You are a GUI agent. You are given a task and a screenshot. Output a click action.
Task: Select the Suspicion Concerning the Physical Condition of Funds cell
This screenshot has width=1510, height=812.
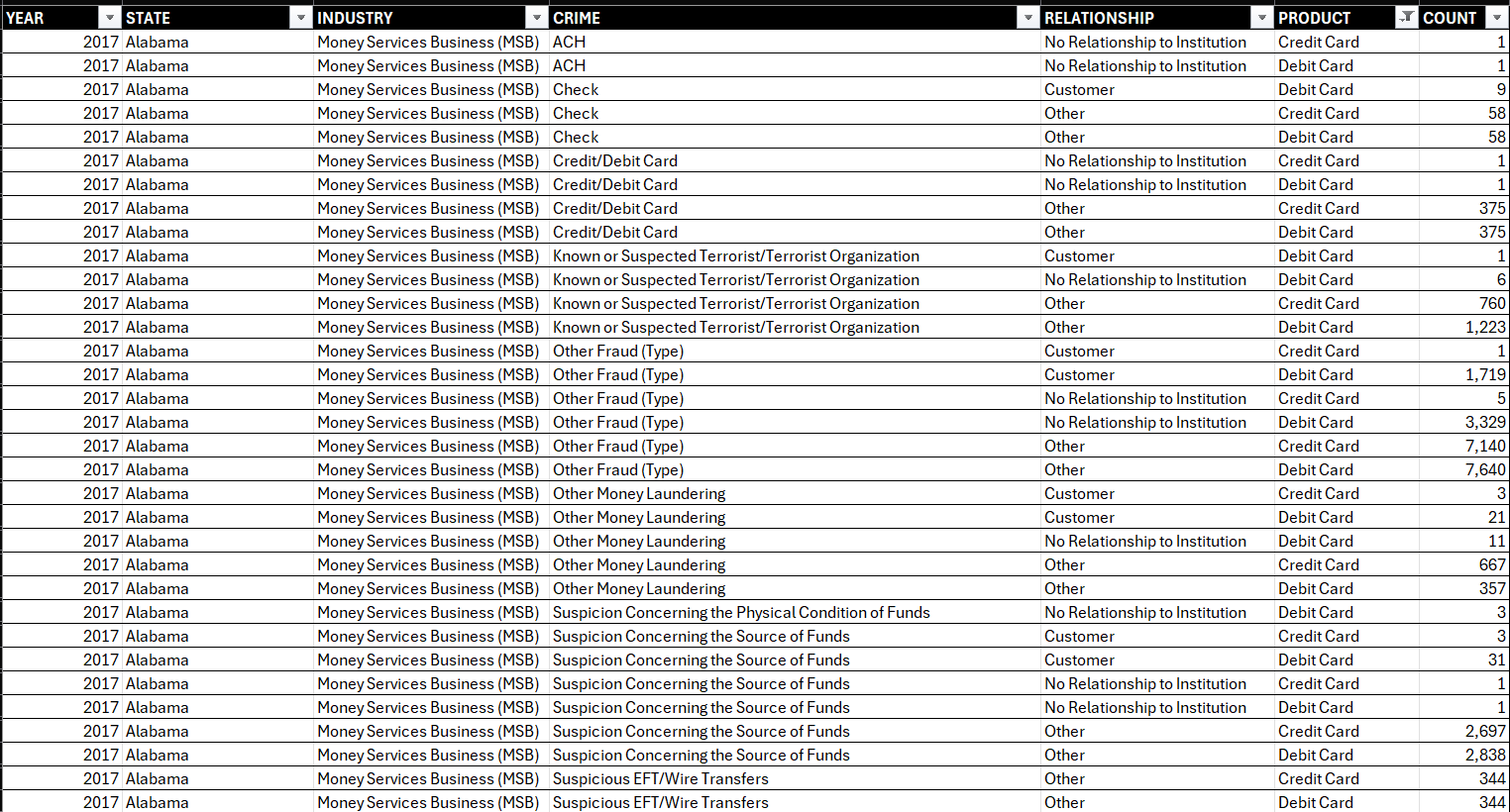pos(795,612)
